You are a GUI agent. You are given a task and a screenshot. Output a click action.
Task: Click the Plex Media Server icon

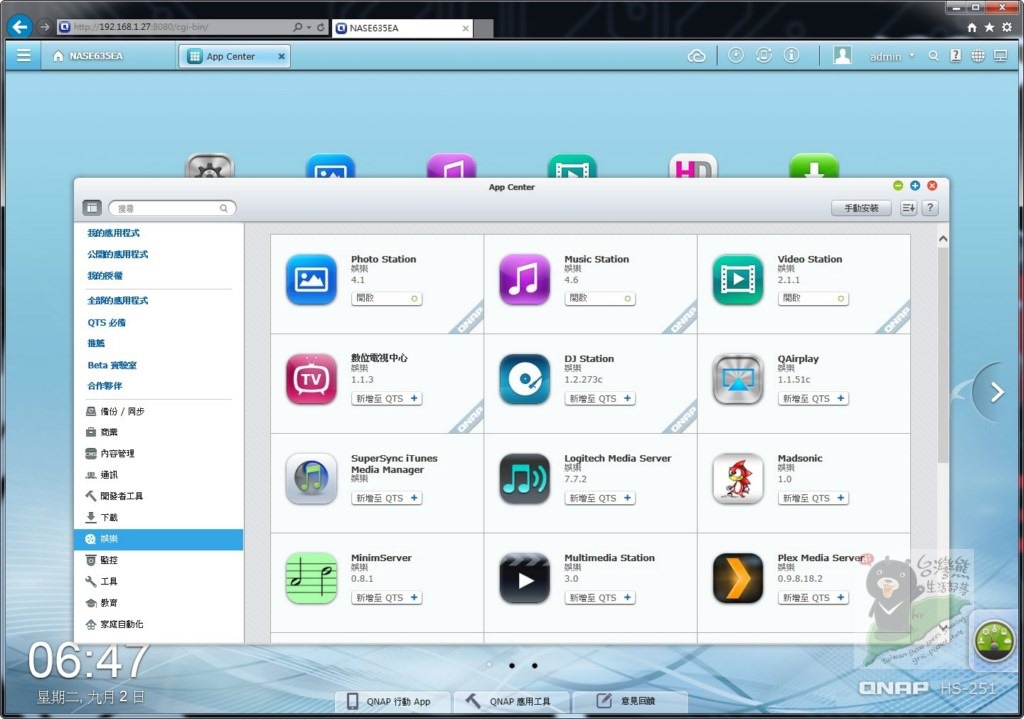[x=738, y=579]
